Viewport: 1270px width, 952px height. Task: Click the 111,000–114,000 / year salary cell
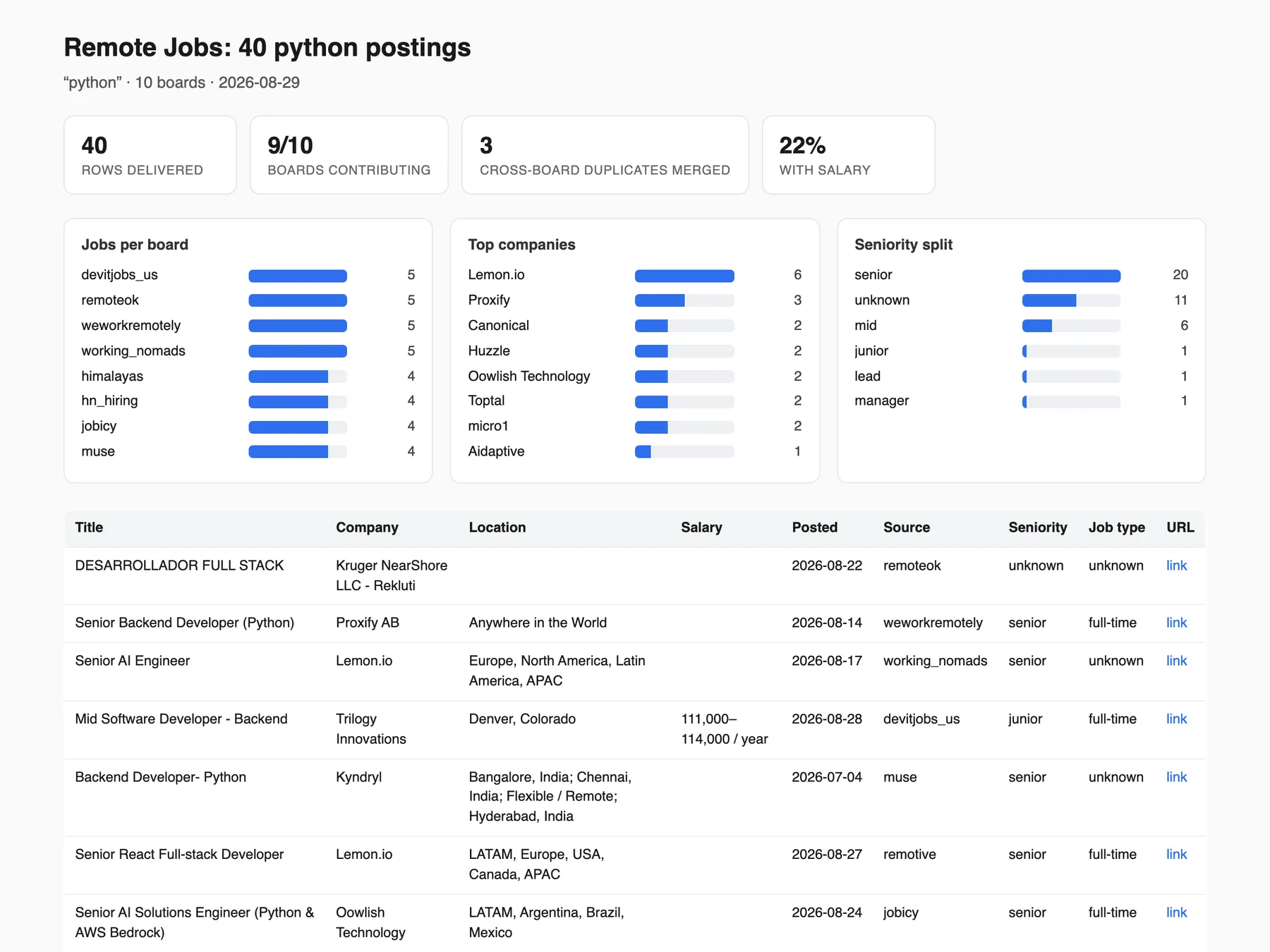pos(725,728)
